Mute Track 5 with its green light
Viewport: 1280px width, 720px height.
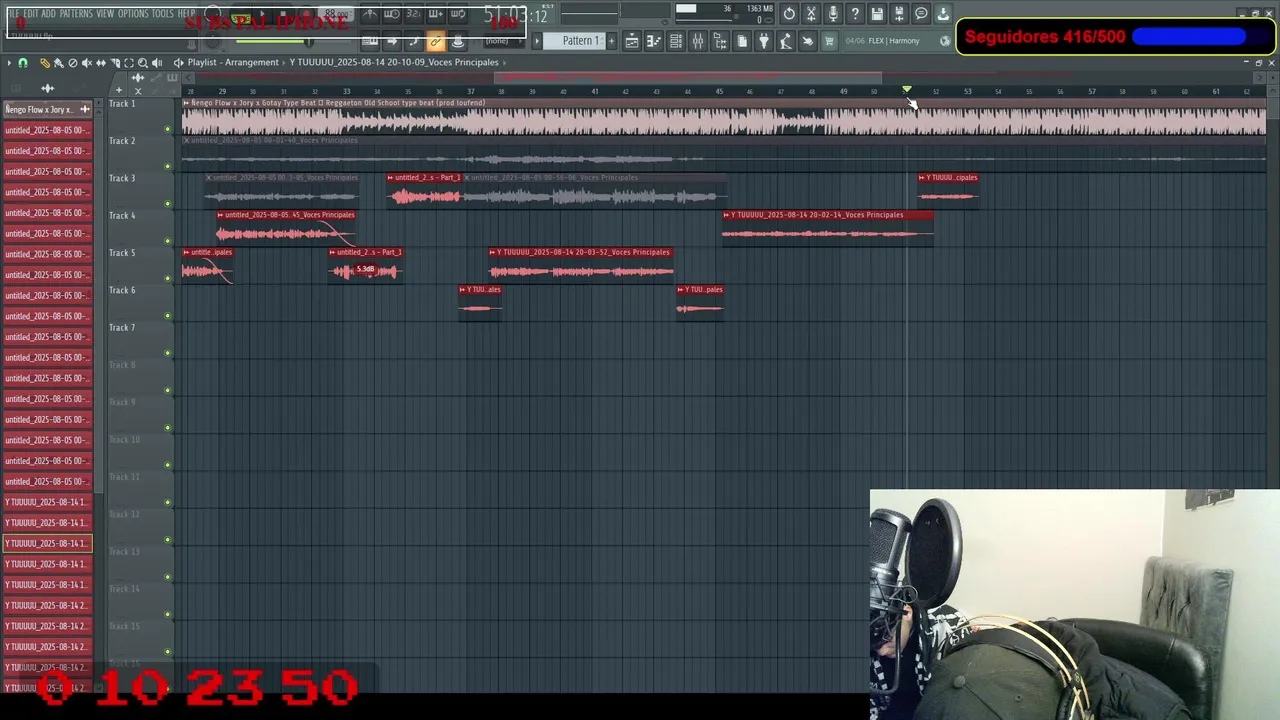167,278
